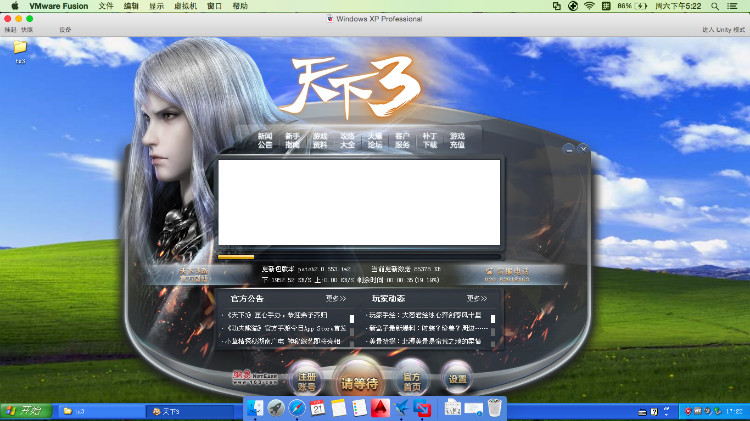Open Notification Center list icon

coord(732,6)
